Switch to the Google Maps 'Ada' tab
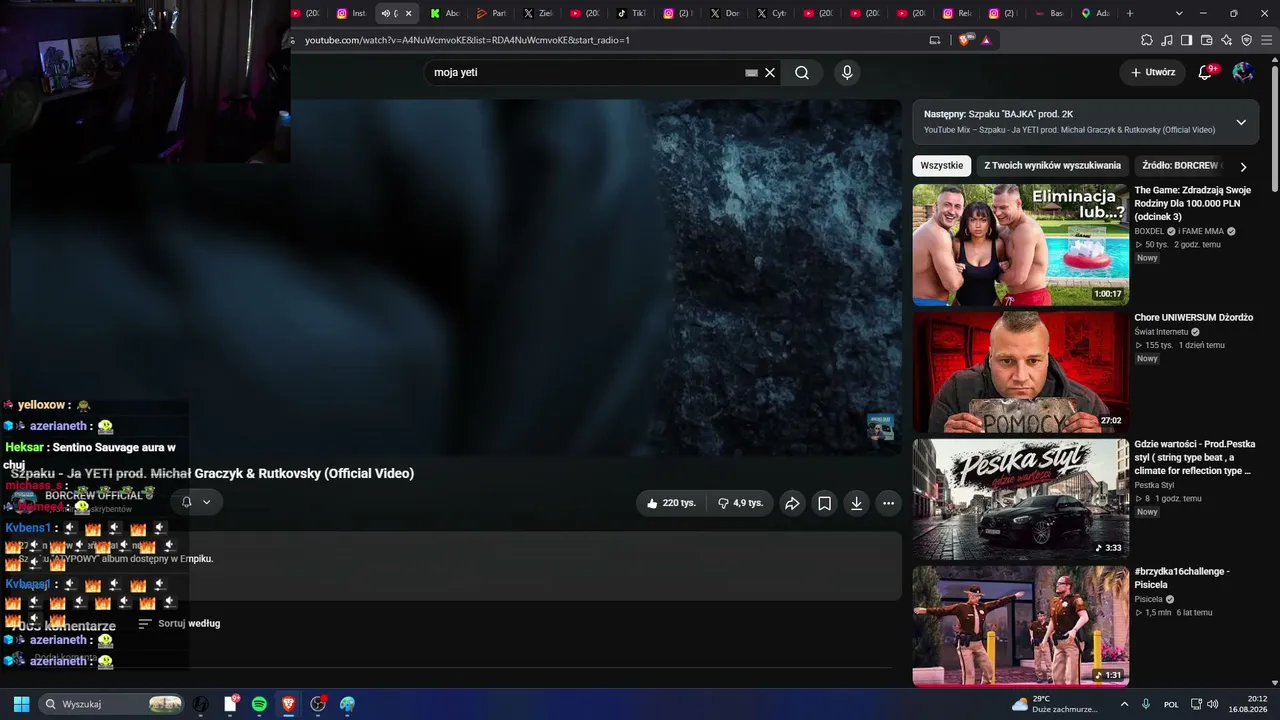The image size is (1280, 720). point(1097,13)
